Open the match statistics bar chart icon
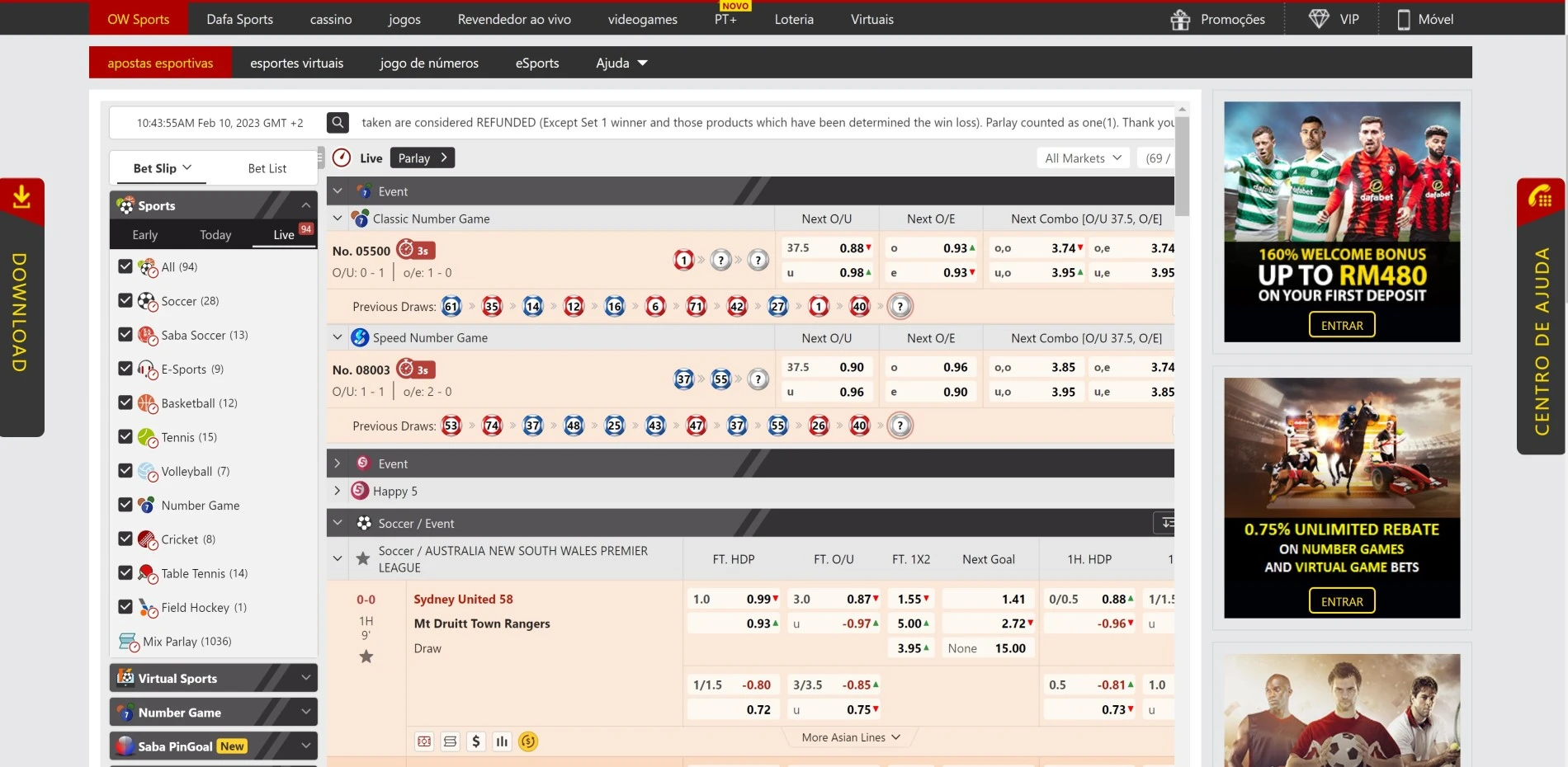 click(502, 741)
